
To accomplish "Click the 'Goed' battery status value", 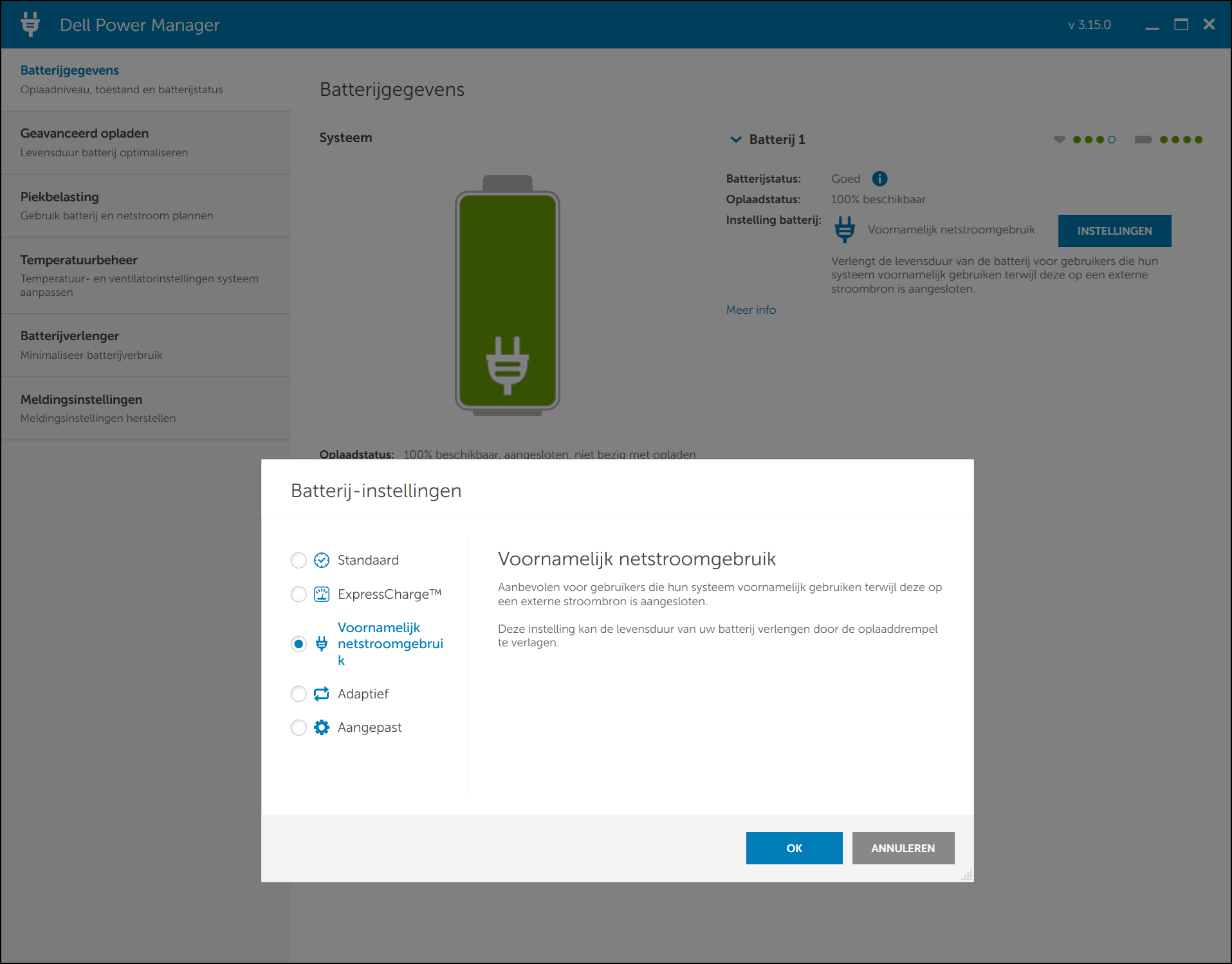I will [845, 179].
